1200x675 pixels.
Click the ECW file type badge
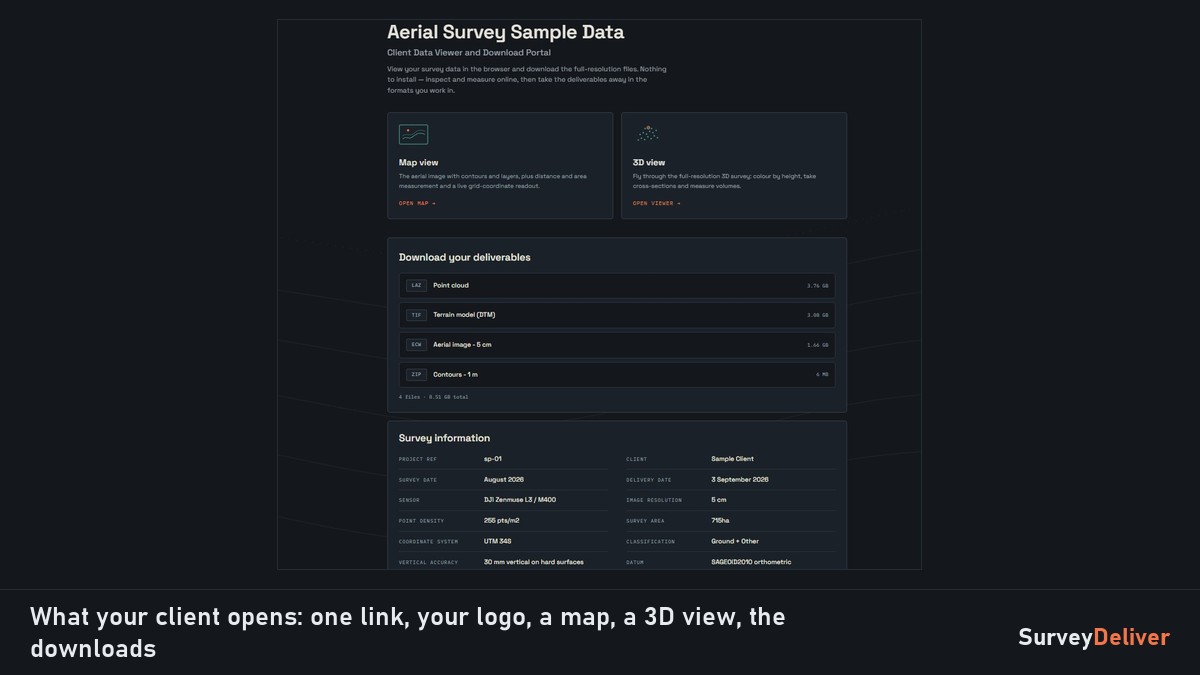point(416,345)
